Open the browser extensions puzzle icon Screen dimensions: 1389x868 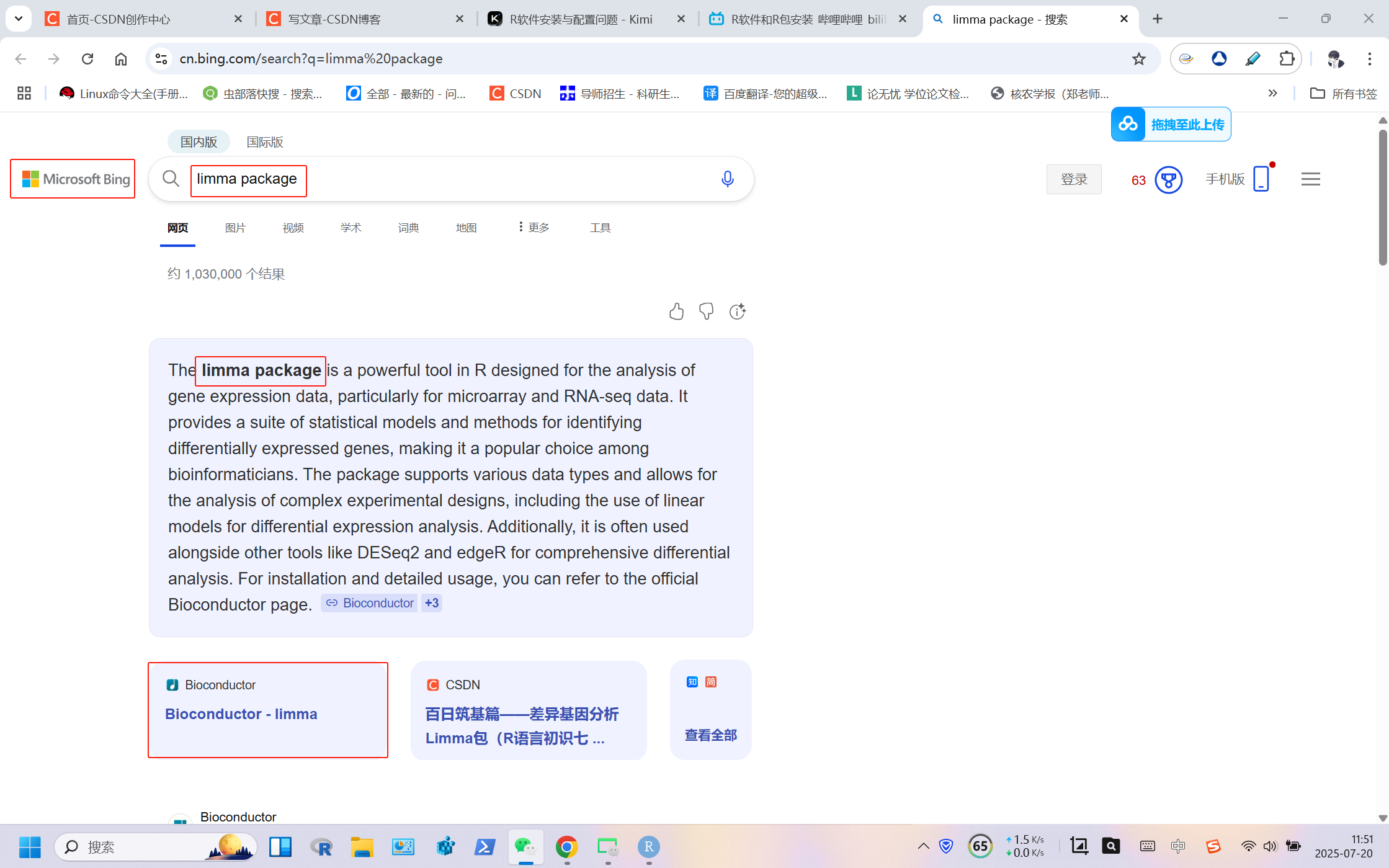tap(1287, 58)
